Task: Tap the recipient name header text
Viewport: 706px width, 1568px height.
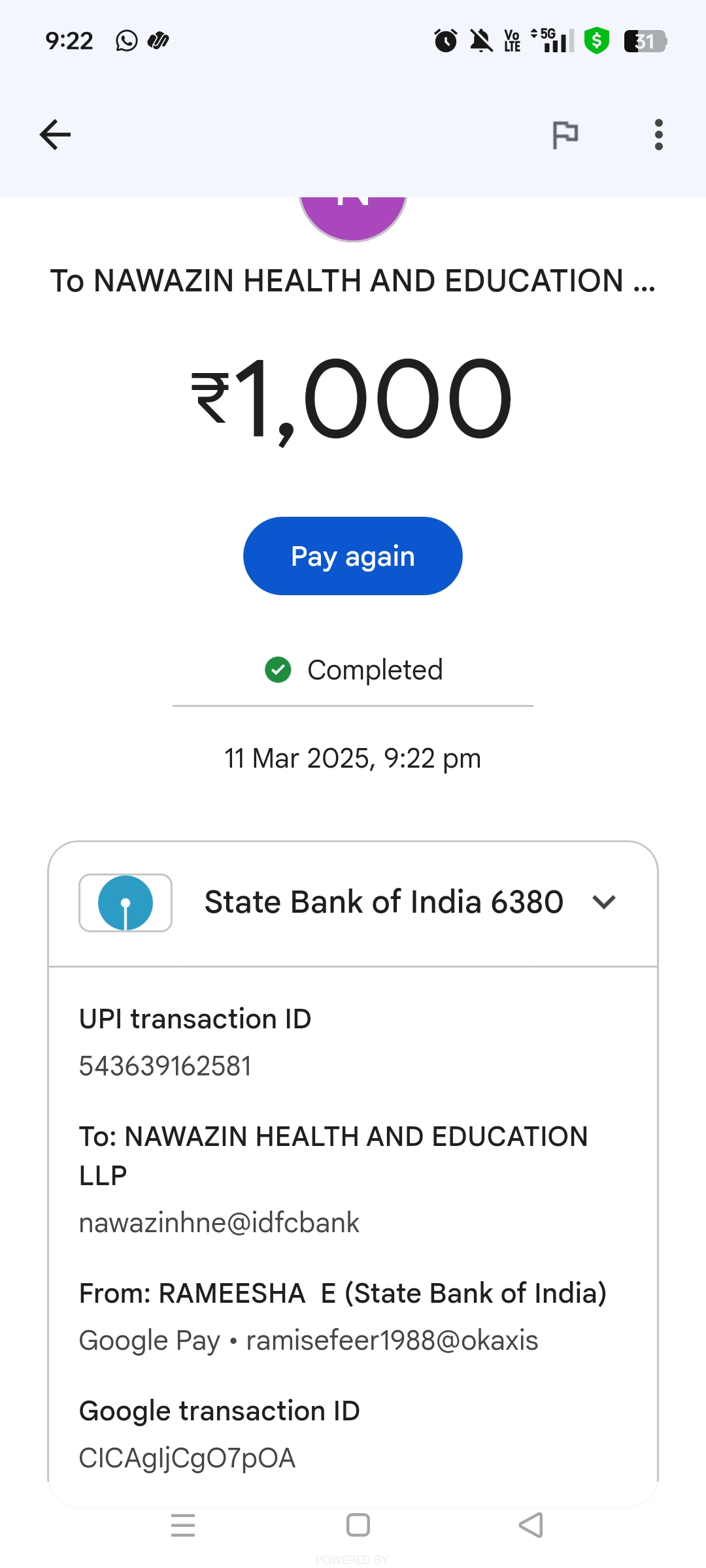Action: [353, 281]
